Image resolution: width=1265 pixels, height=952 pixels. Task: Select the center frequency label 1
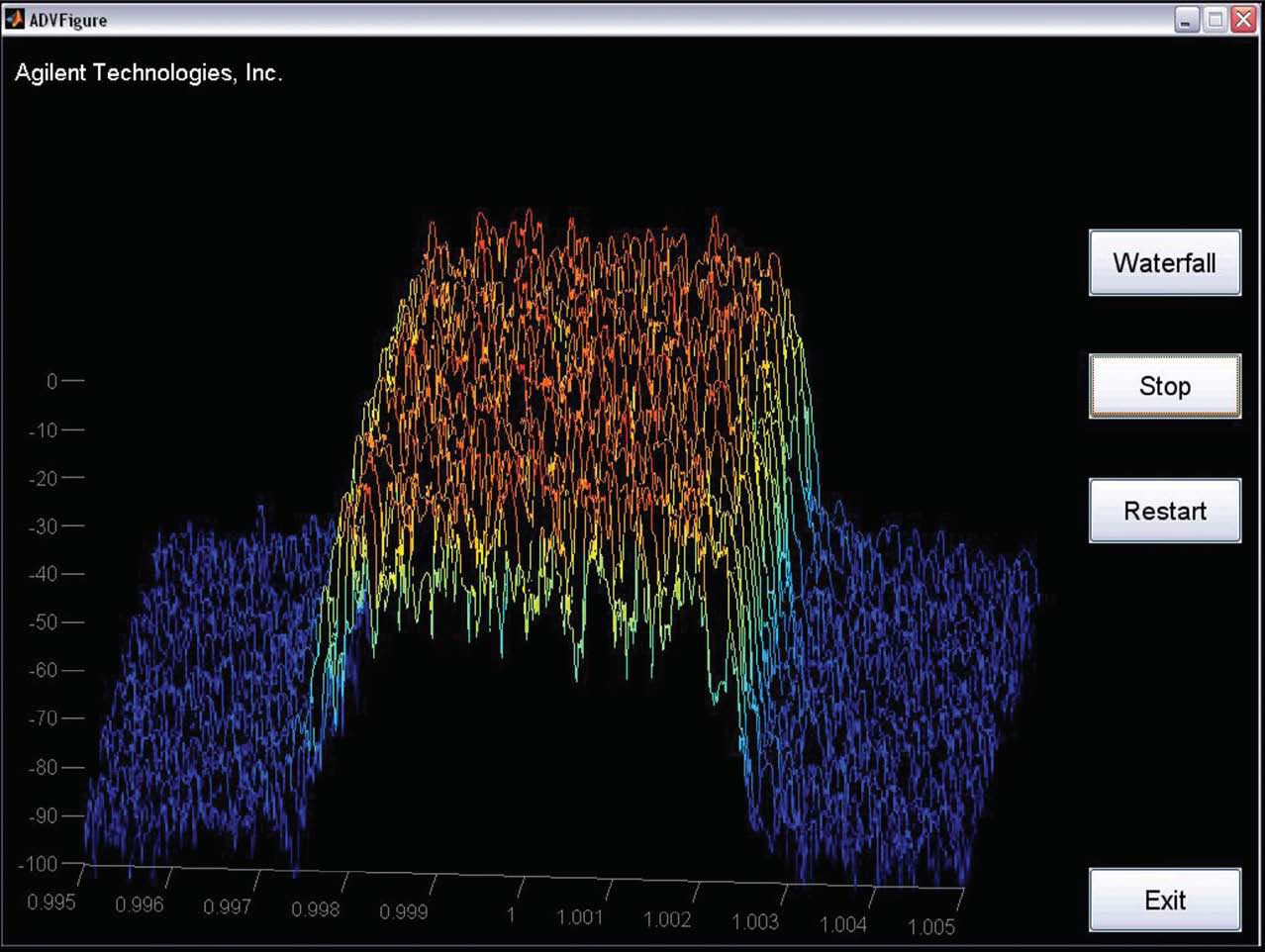pos(511,914)
